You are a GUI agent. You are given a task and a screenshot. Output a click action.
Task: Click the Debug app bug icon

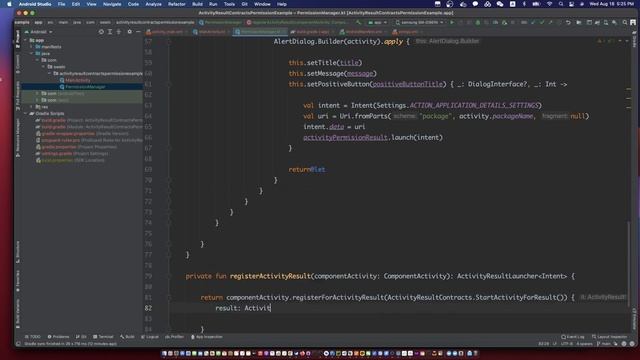(x=478, y=22)
